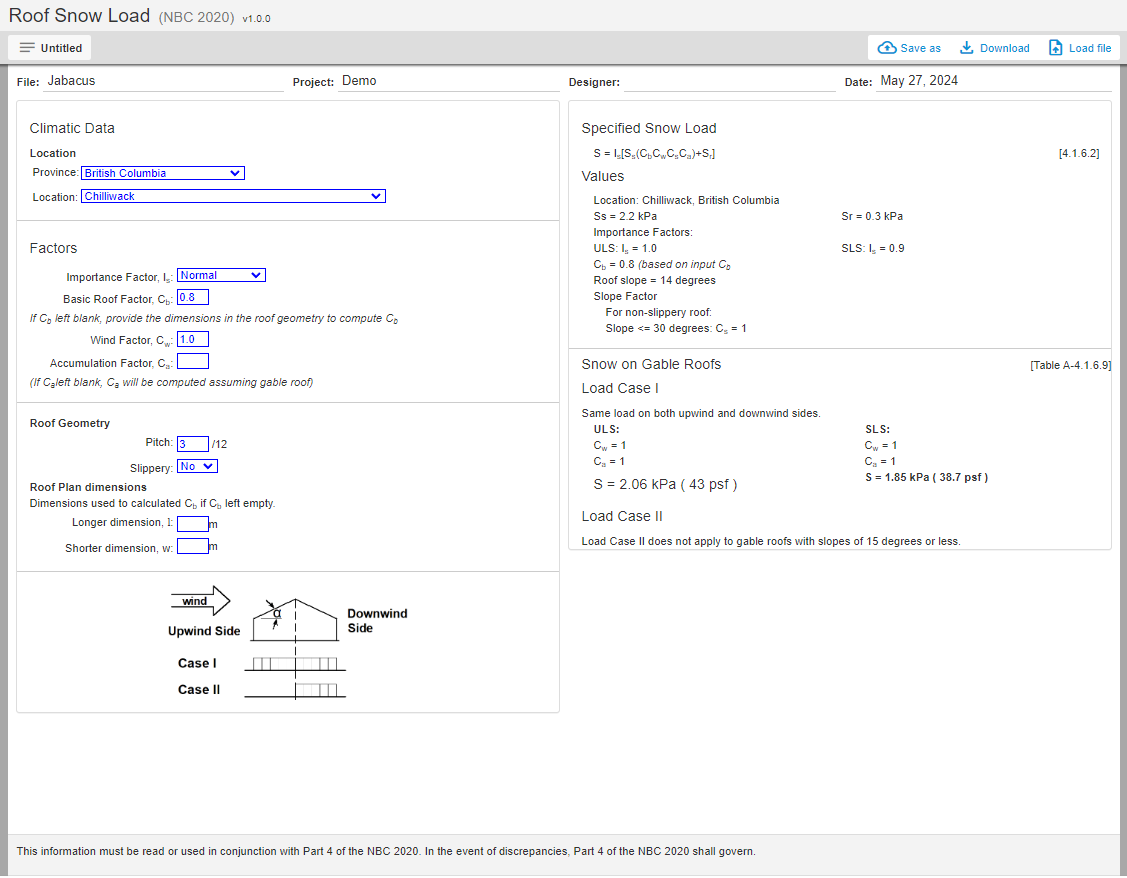Click the 'Ss = 2.2 kPa' value
The width and height of the screenshot is (1127, 878).
pyautogui.click(x=625, y=216)
